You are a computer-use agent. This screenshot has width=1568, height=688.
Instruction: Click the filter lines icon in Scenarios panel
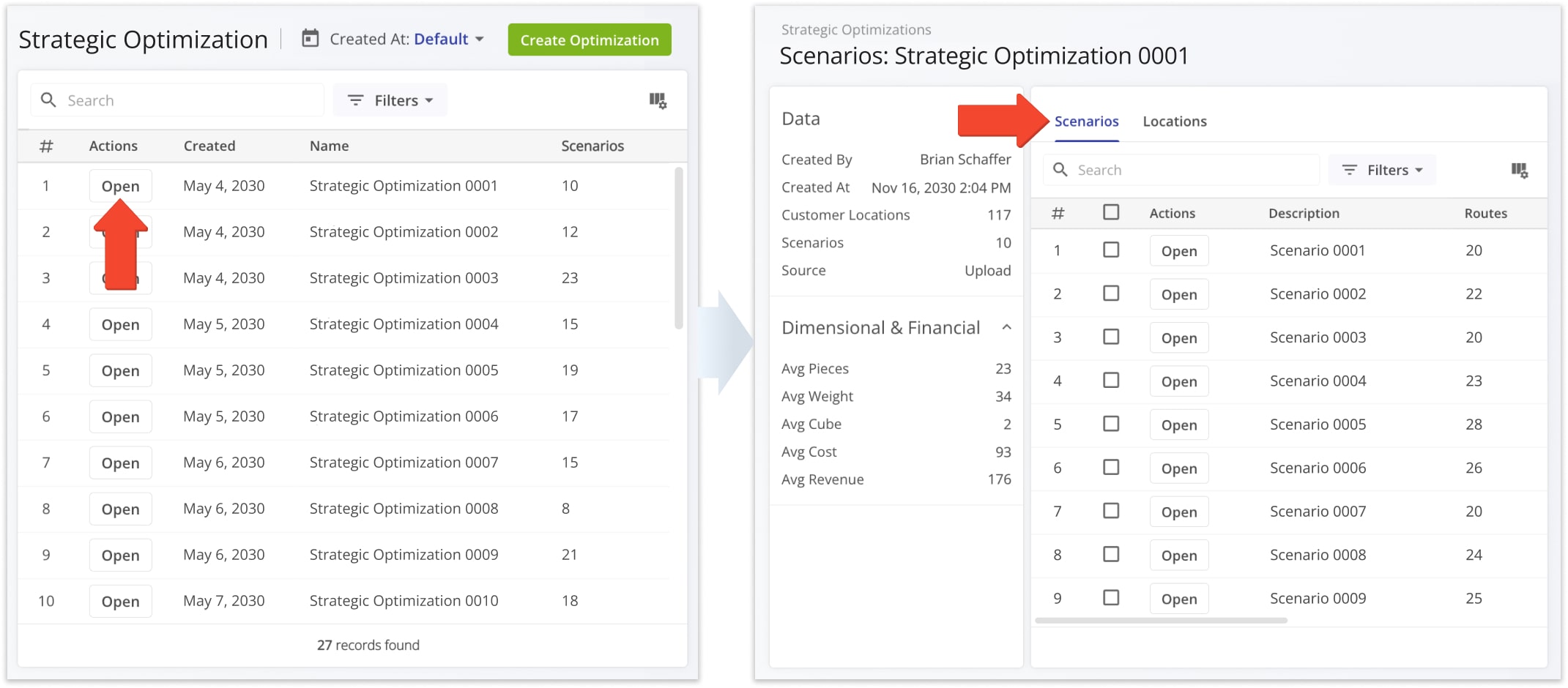tap(1349, 170)
